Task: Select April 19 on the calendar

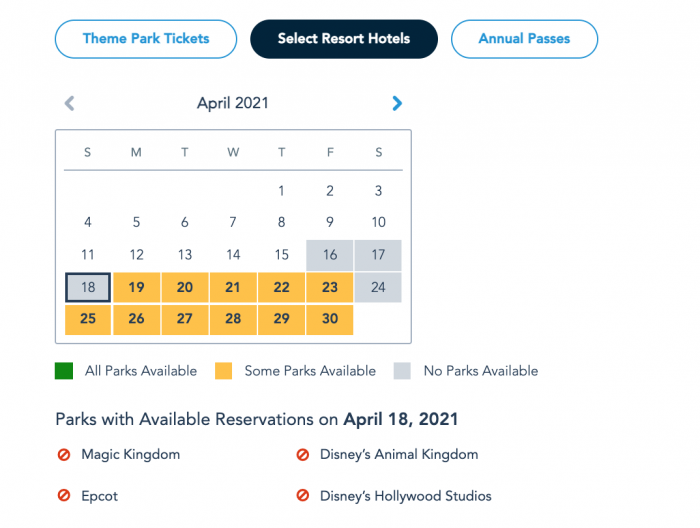Action: coord(137,287)
